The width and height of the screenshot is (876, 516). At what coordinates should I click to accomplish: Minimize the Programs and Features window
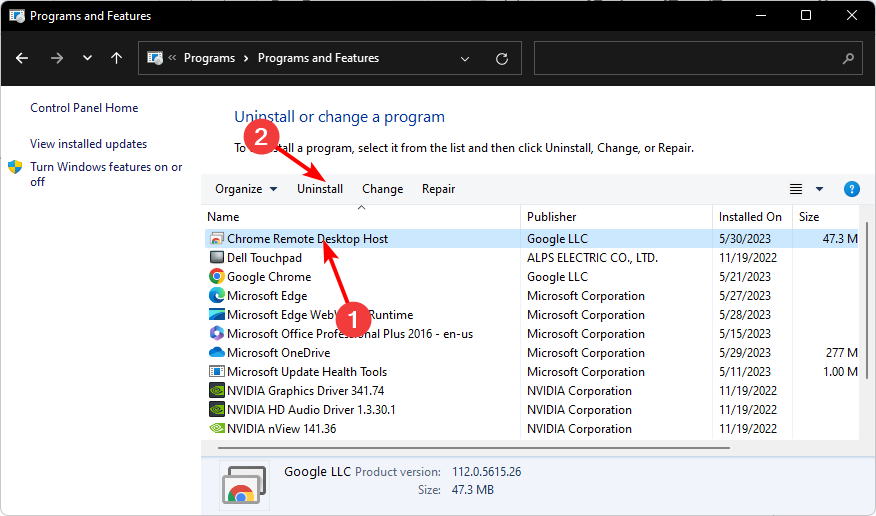click(760, 15)
